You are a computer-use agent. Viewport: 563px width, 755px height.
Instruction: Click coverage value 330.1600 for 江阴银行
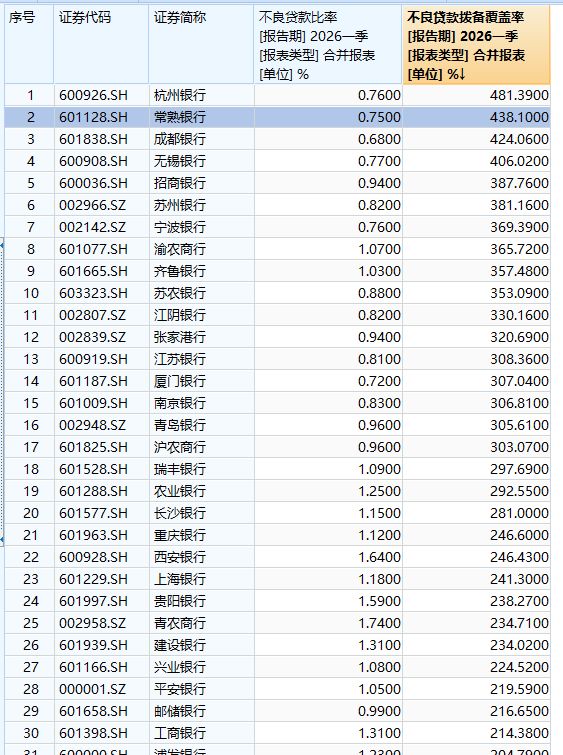pyautogui.click(x=519, y=315)
